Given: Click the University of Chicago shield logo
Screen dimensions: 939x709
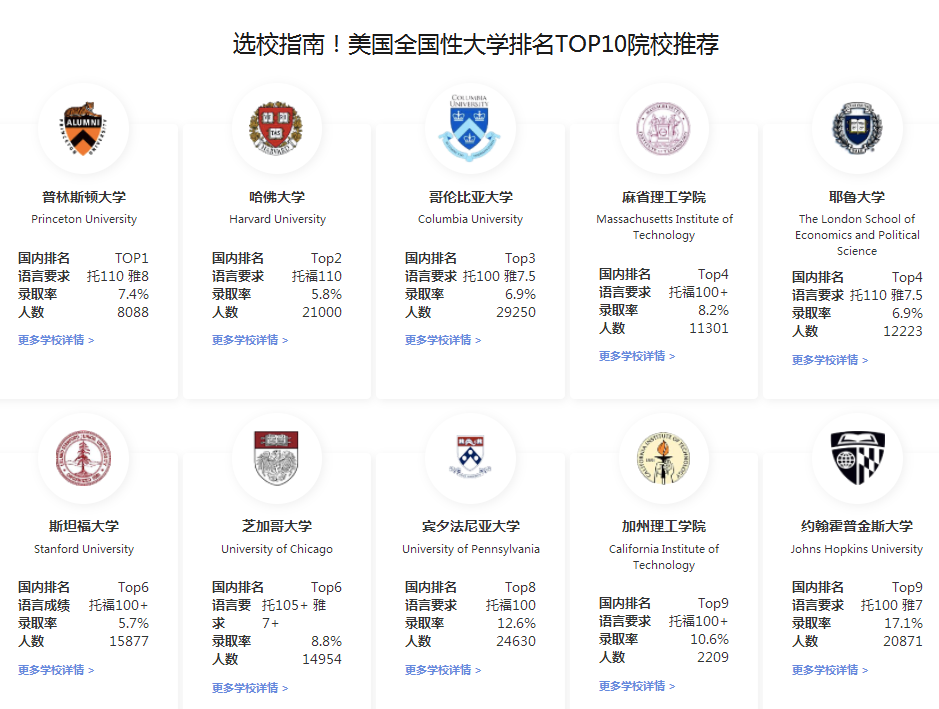Looking at the screenshot, I should [x=276, y=458].
